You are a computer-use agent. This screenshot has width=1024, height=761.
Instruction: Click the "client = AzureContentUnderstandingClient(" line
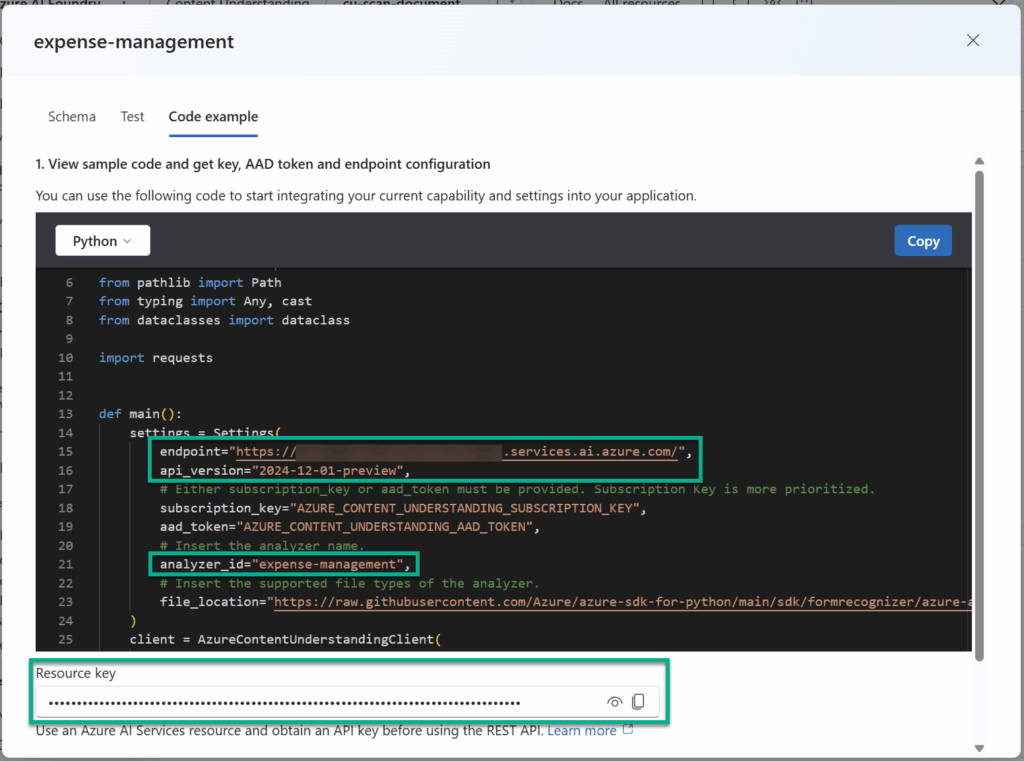[285, 640]
